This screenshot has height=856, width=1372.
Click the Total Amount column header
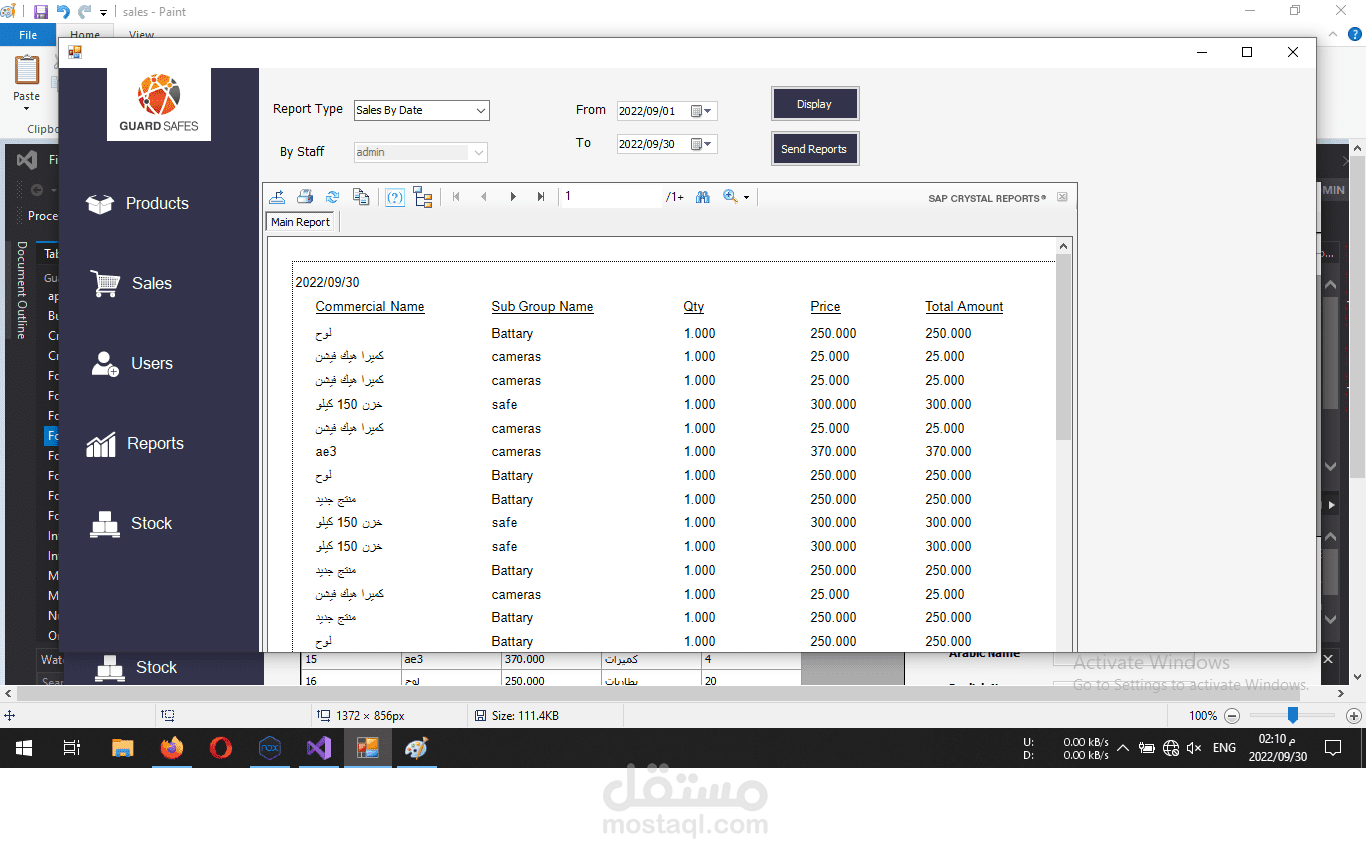pyautogui.click(x=964, y=307)
